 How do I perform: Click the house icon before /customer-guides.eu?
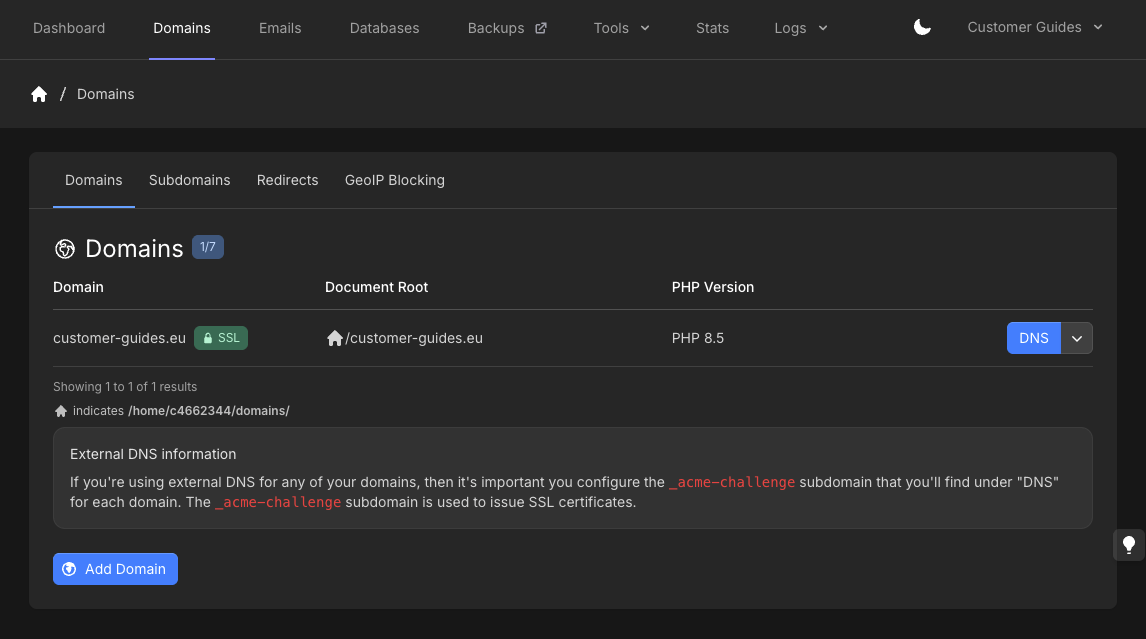[x=334, y=339]
